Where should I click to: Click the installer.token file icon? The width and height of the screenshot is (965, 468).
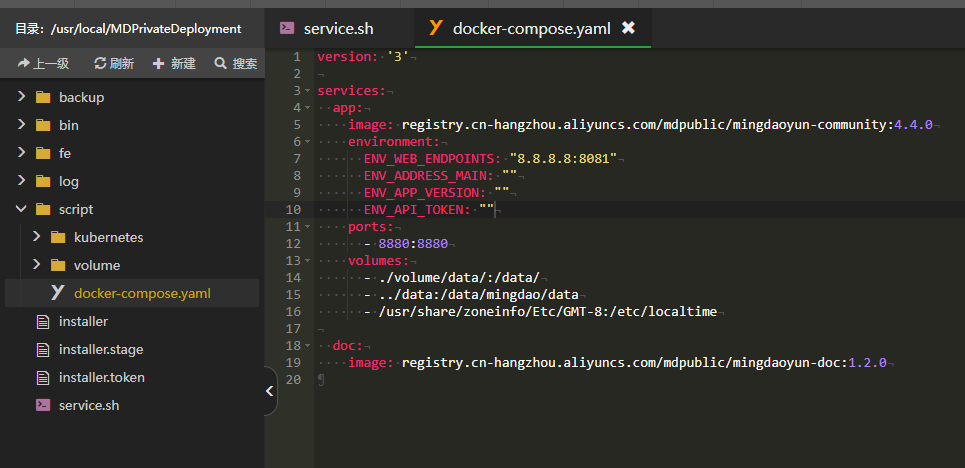point(42,377)
